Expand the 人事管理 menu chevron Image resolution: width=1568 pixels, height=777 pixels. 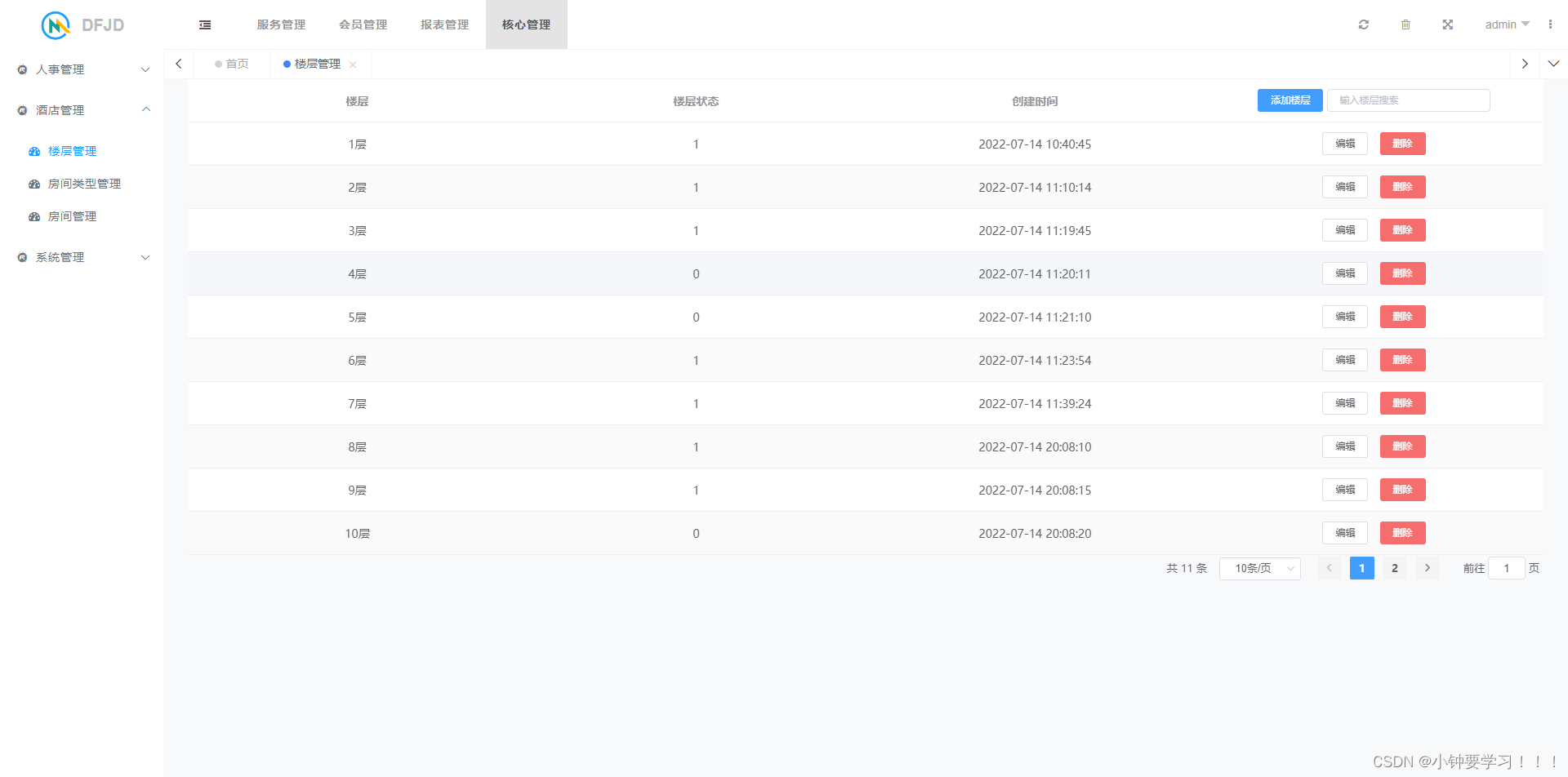[x=145, y=69]
